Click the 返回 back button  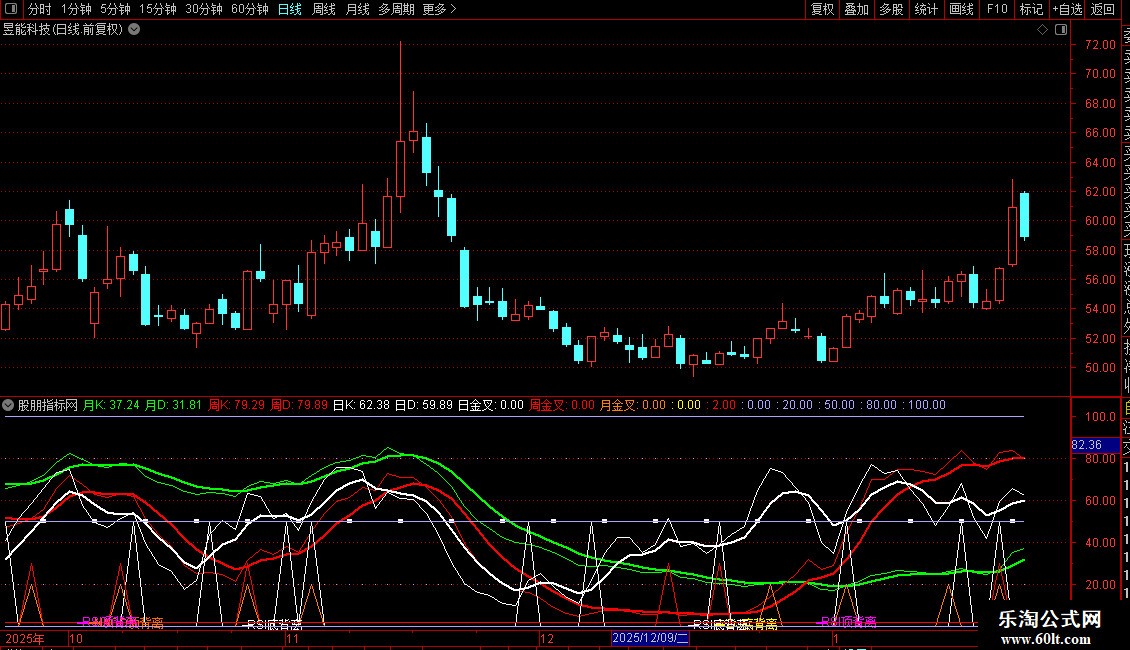click(1103, 9)
